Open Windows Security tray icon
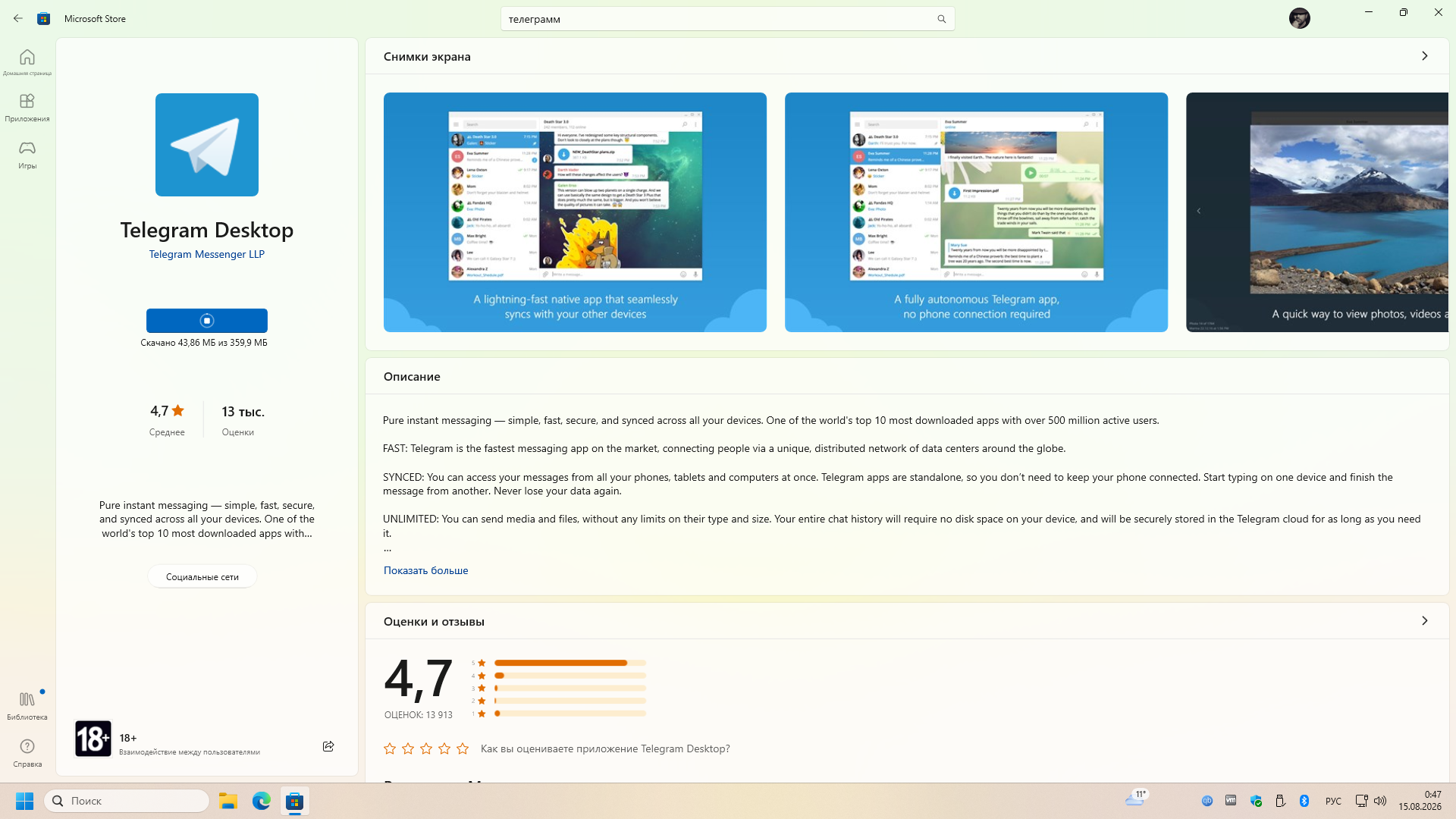1456x819 pixels. [x=1256, y=801]
